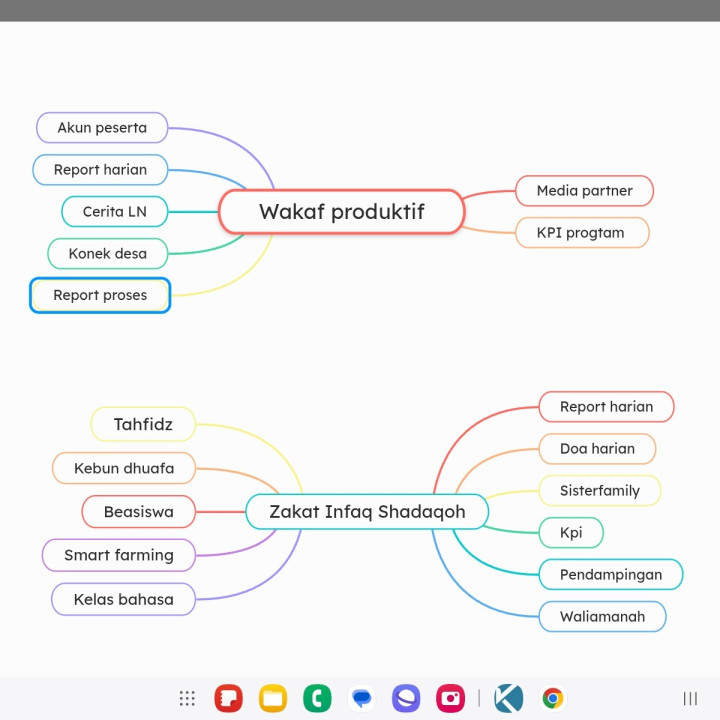The width and height of the screenshot is (720, 720).
Task: Open the blue Messages app
Action: pyautogui.click(x=362, y=698)
